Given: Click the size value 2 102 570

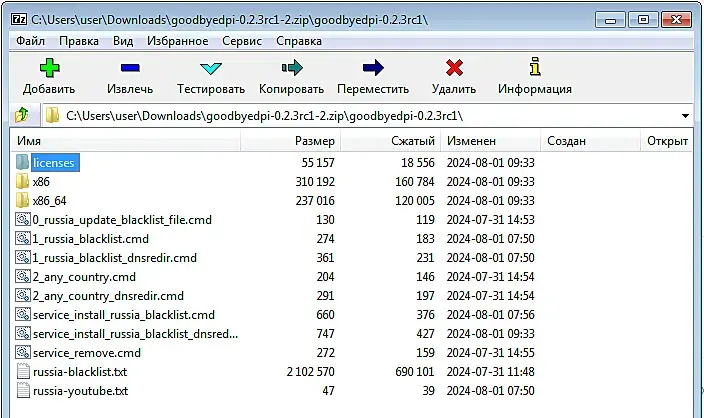Looking at the screenshot, I should point(311,372).
